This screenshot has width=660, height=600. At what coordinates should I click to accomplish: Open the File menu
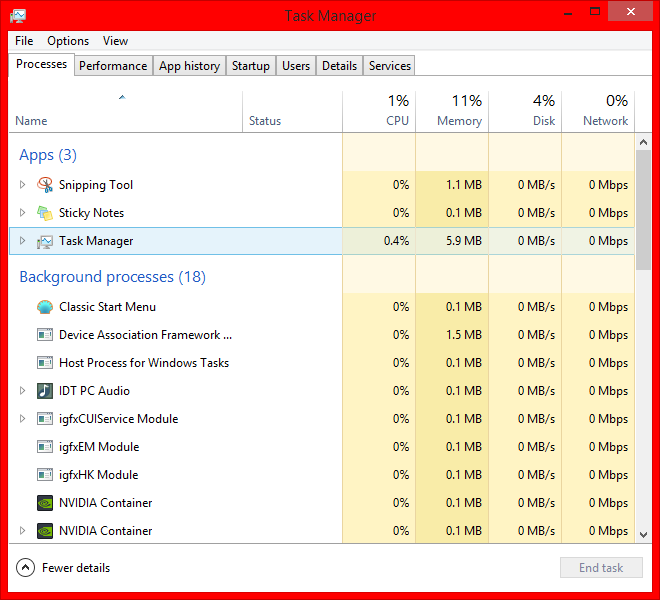(24, 41)
